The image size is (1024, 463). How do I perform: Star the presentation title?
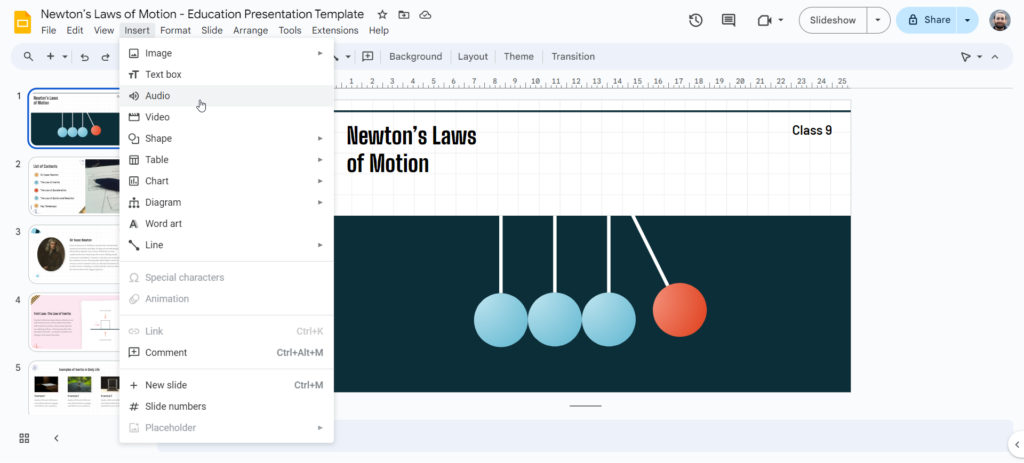pyautogui.click(x=382, y=15)
